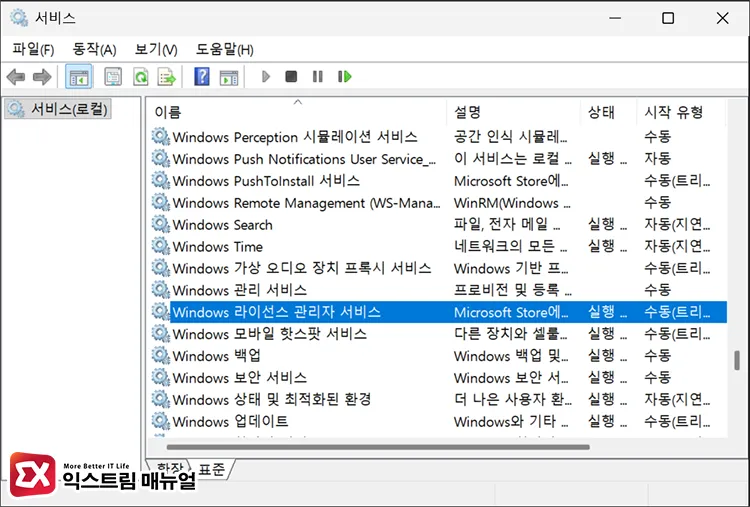This screenshot has height=507, width=750.
Task: Select Windows 가상 오디오 장치 프록시 서비스
Action: tap(302, 268)
